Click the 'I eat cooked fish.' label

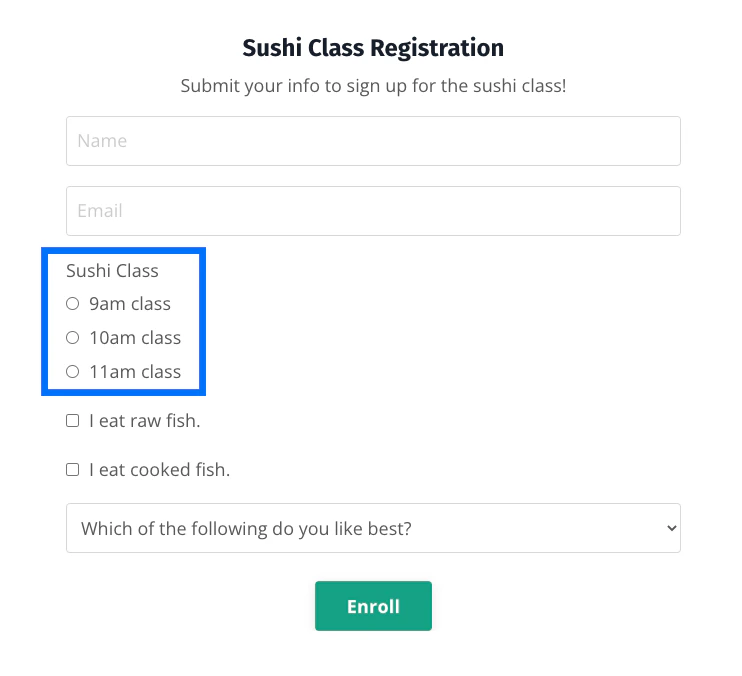(159, 469)
